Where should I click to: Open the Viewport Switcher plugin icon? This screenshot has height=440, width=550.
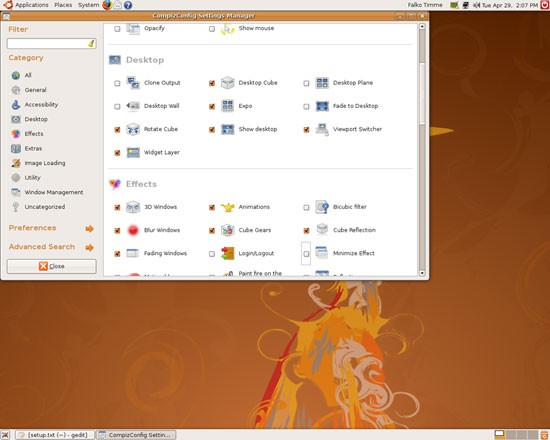click(x=322, y=129)
